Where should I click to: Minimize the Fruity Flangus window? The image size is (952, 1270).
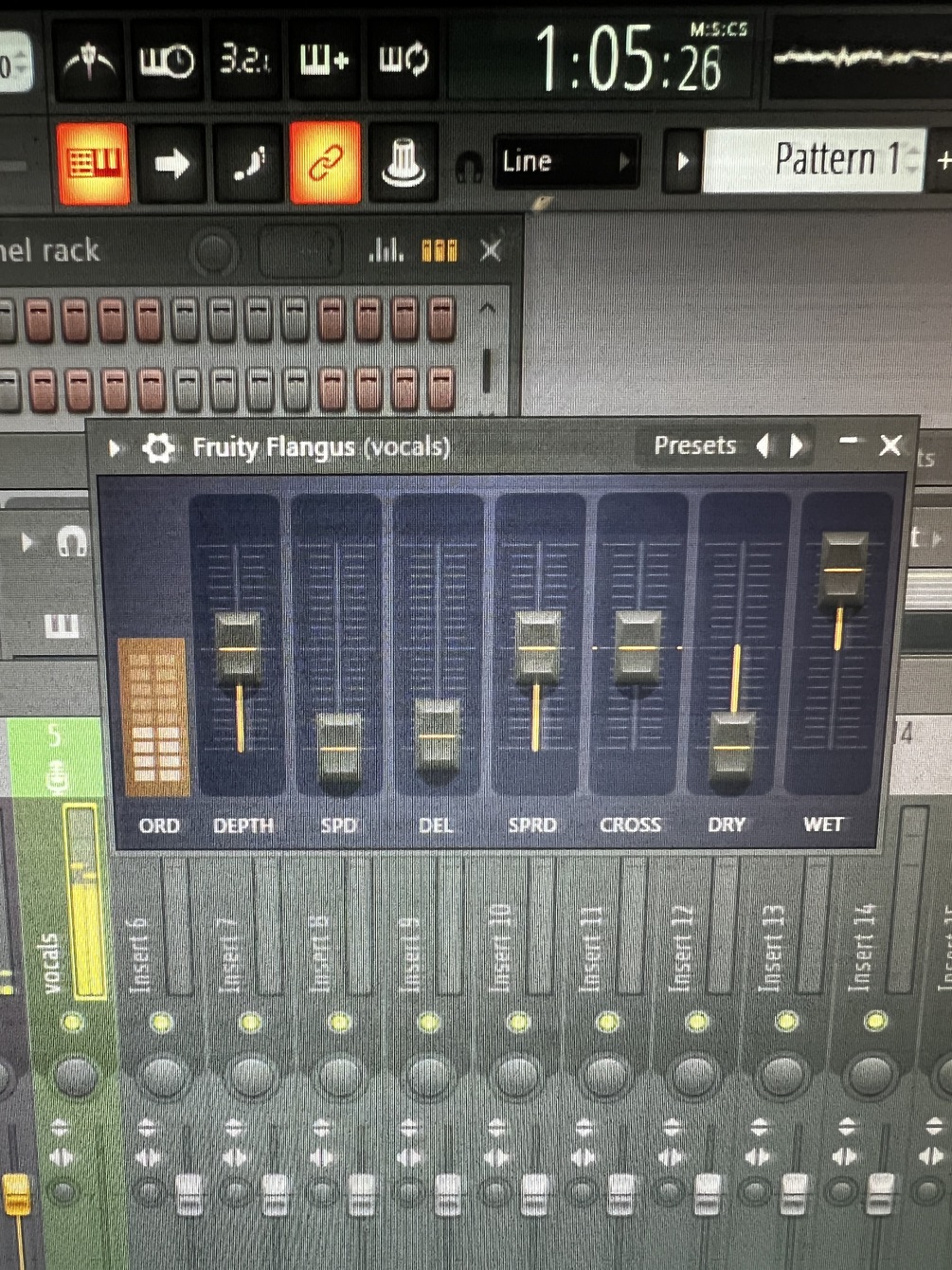click(x=848, y=441)
